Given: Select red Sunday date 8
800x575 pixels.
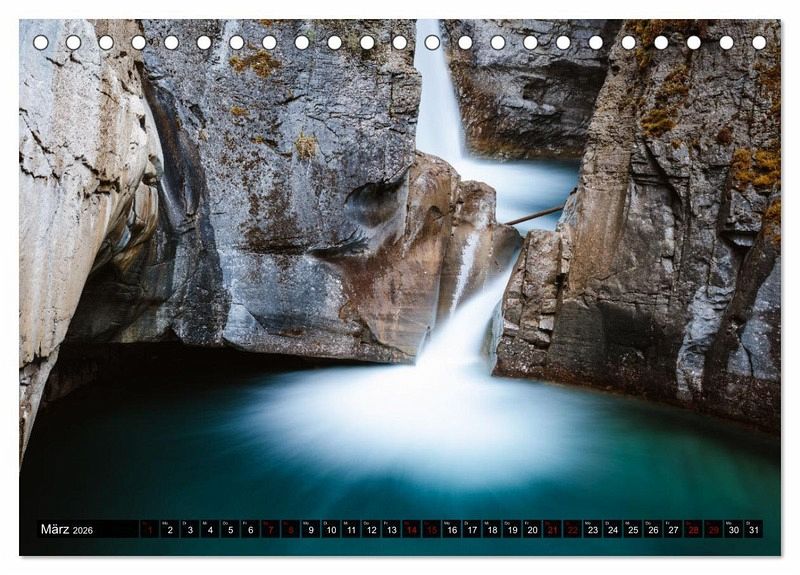Looking at the screenshot, I should pyautogui.click(x=291, y=529).
